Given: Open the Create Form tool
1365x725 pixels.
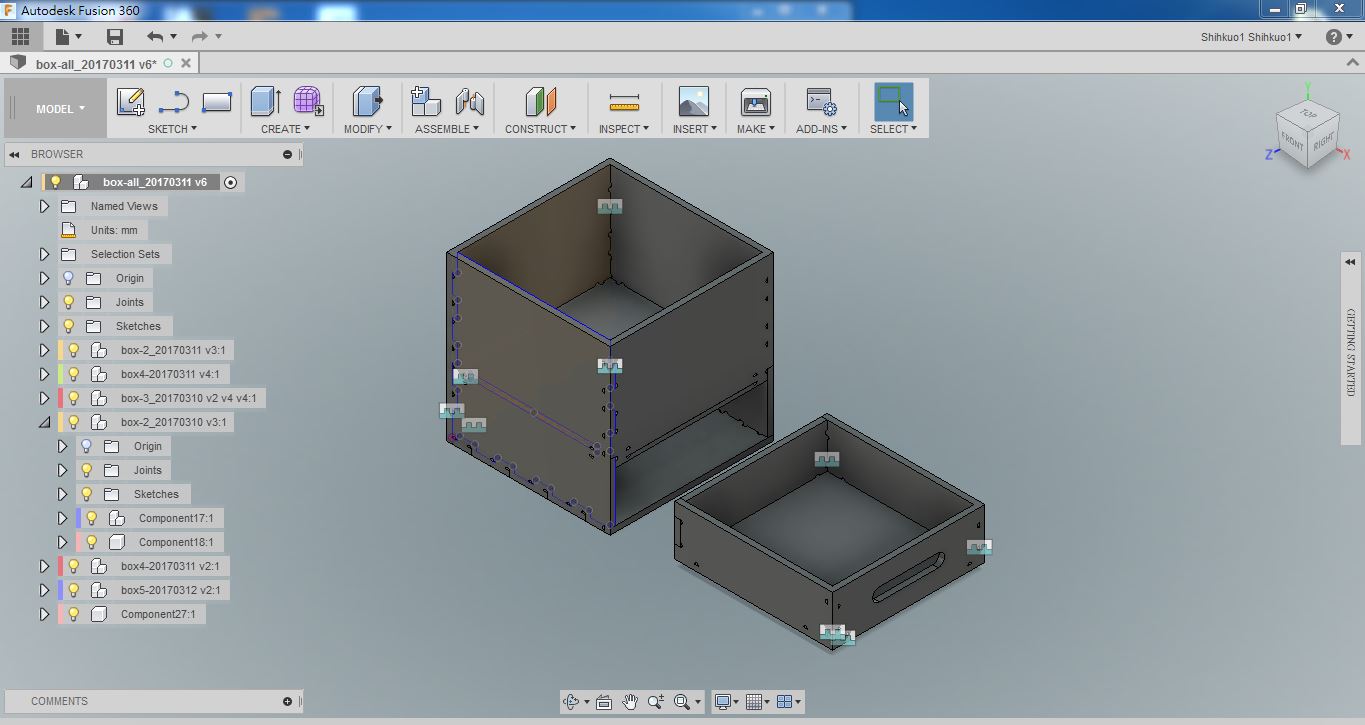Looking at the screenshot, I should (305, 102).
